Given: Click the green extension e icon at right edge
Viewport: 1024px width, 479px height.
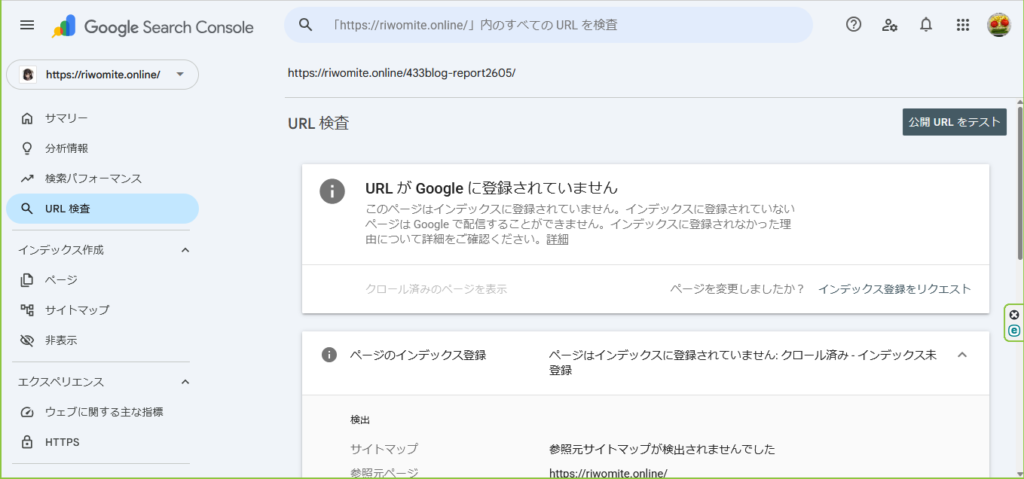Looking at the screenshot, I should [x=1014, y=331].
